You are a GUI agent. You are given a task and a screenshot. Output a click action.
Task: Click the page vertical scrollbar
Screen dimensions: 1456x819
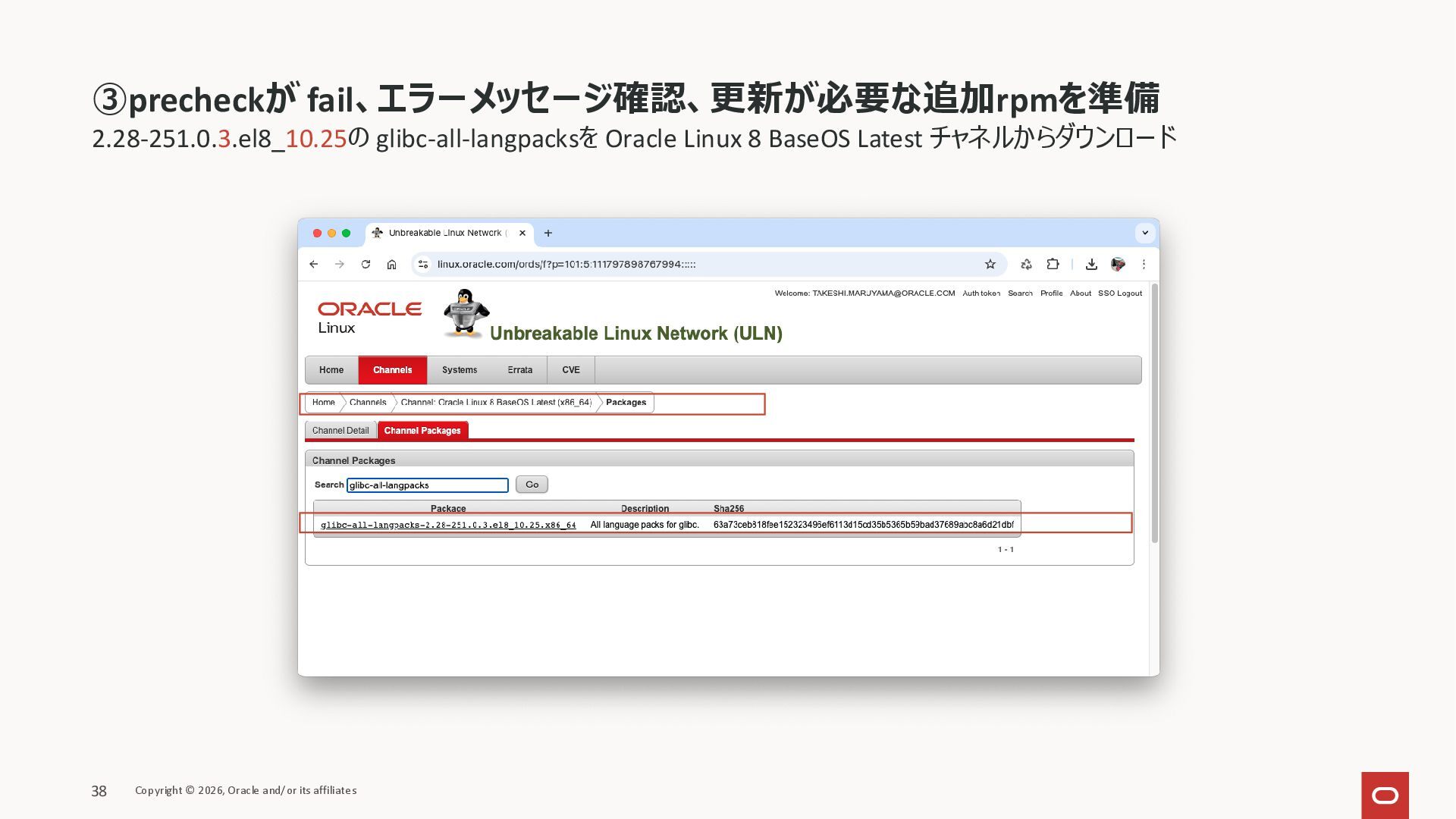pos(1155,413)
